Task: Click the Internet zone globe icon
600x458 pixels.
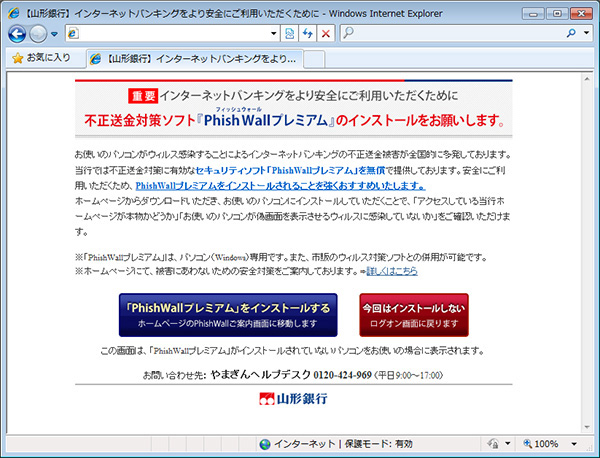Action: [264, 444]
